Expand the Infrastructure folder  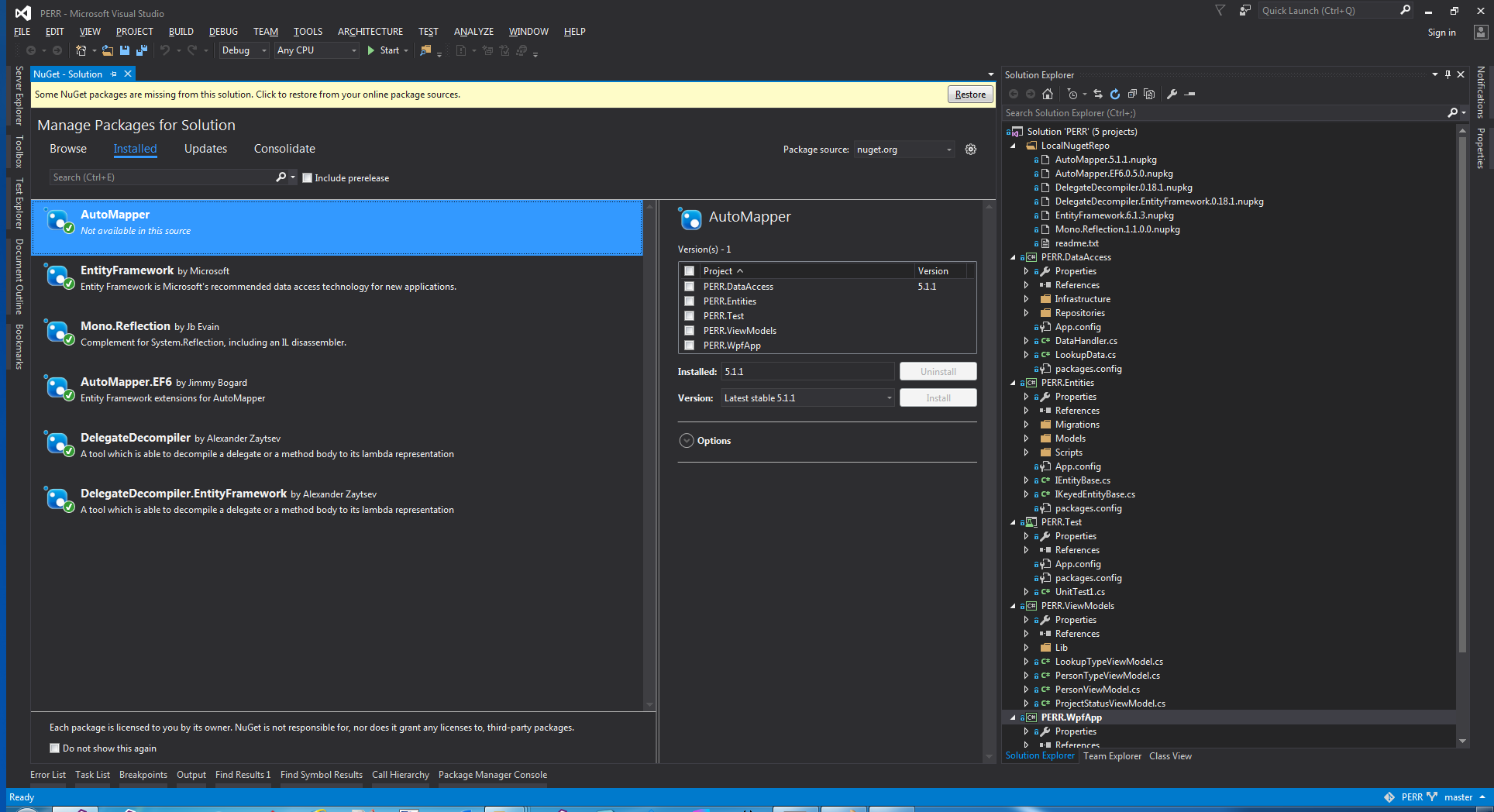pyautogui.click(x=1026, y=299)
